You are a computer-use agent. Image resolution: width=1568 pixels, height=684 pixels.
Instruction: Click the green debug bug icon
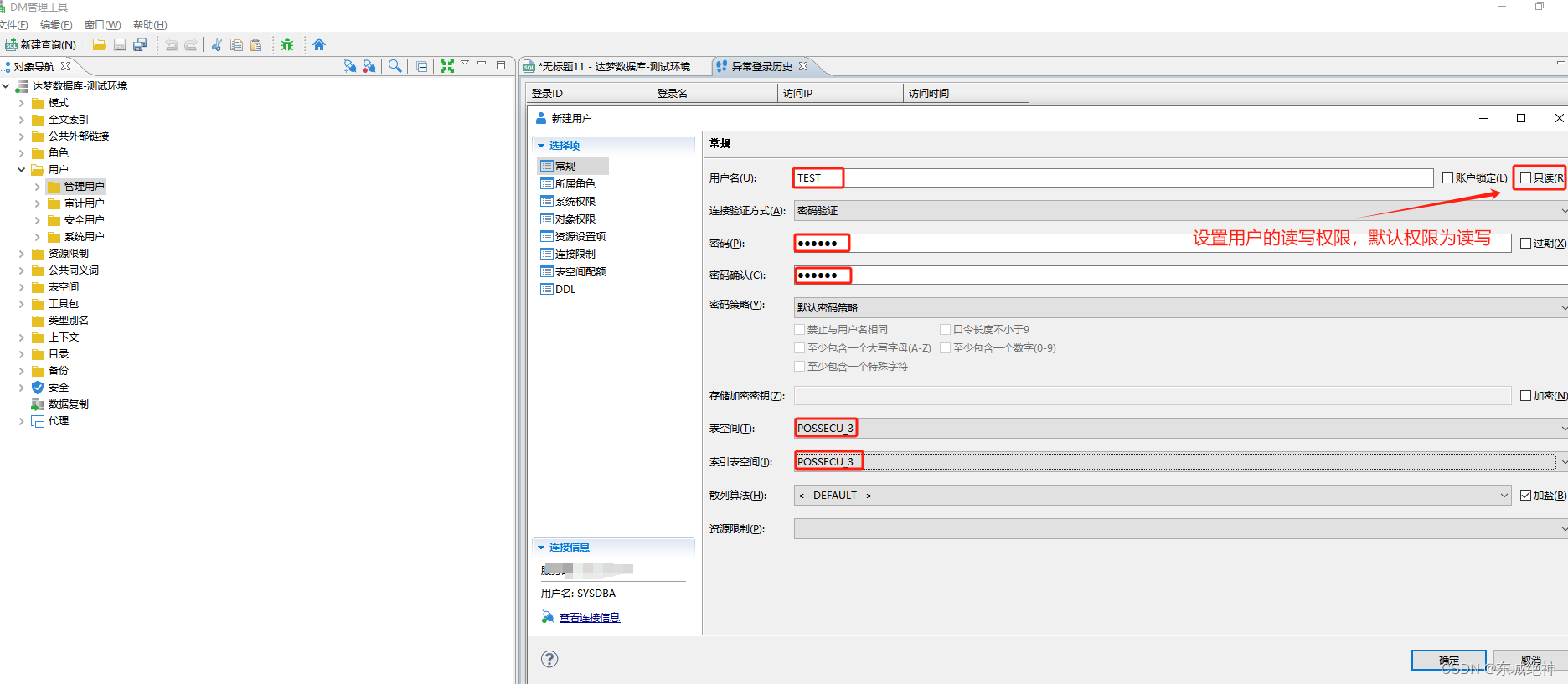click(x=287, y=44)
